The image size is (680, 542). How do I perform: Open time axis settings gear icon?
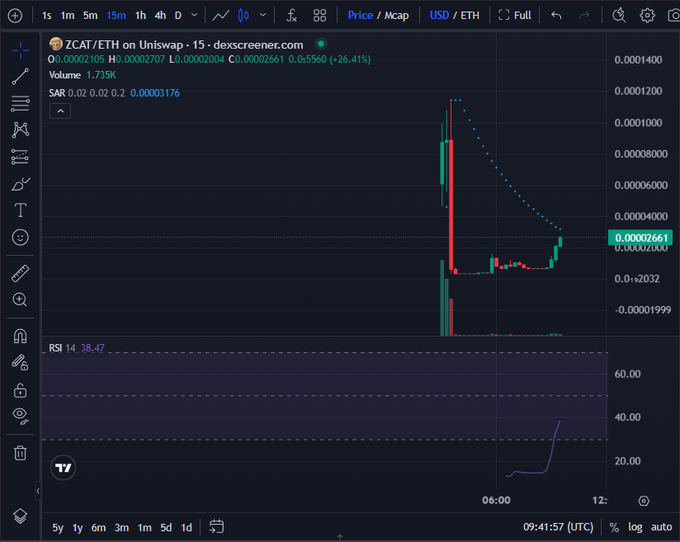(x=644, y=501)
